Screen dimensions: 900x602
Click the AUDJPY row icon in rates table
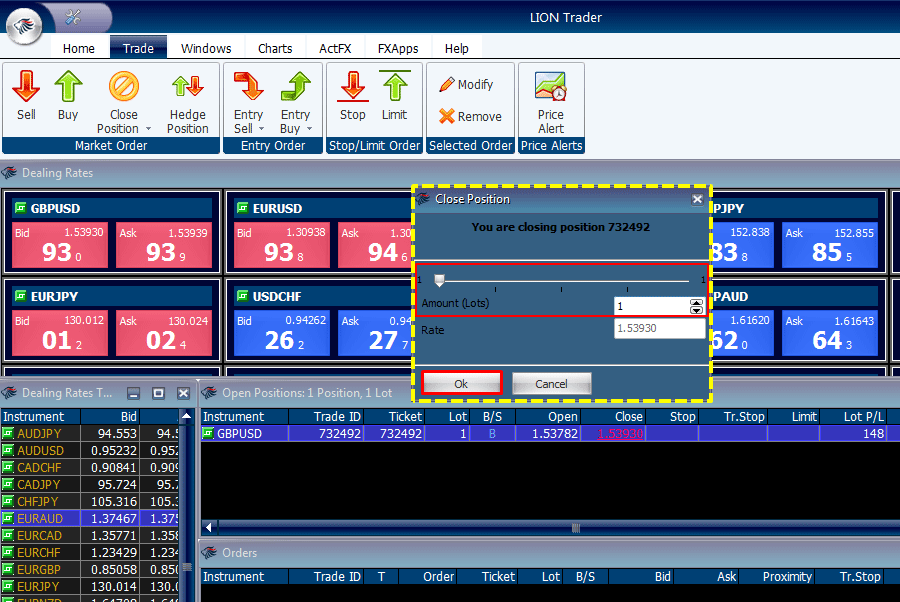(x=8, y=433)
